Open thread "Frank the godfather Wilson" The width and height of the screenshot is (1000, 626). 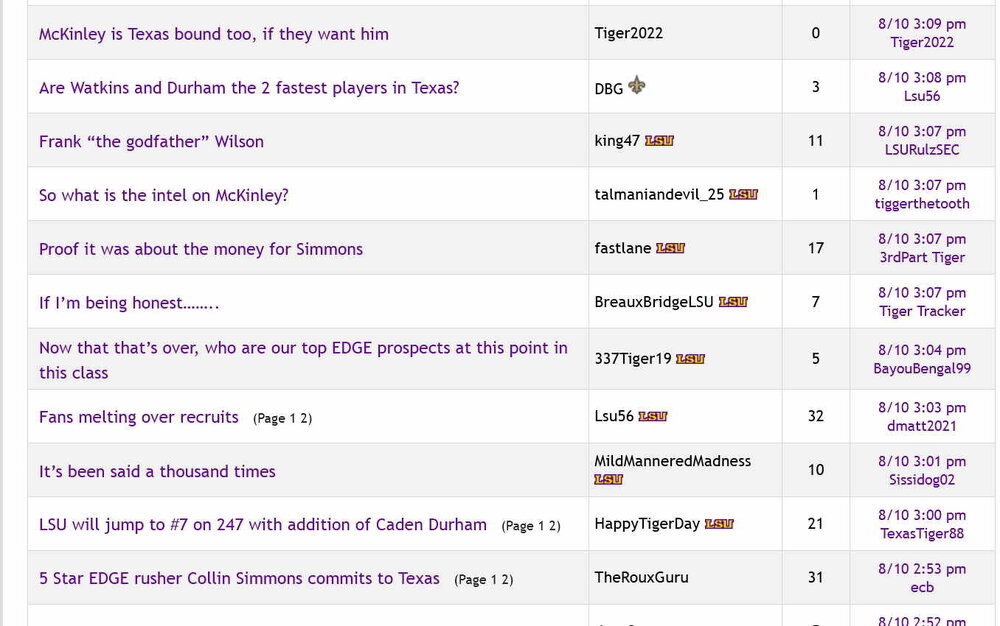coord(151,142)
